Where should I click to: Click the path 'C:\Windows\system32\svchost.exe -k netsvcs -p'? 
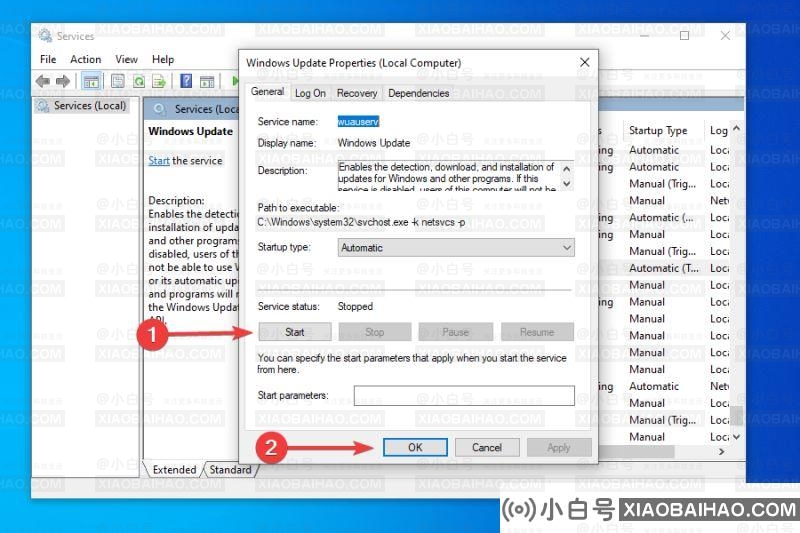[361, 222]
